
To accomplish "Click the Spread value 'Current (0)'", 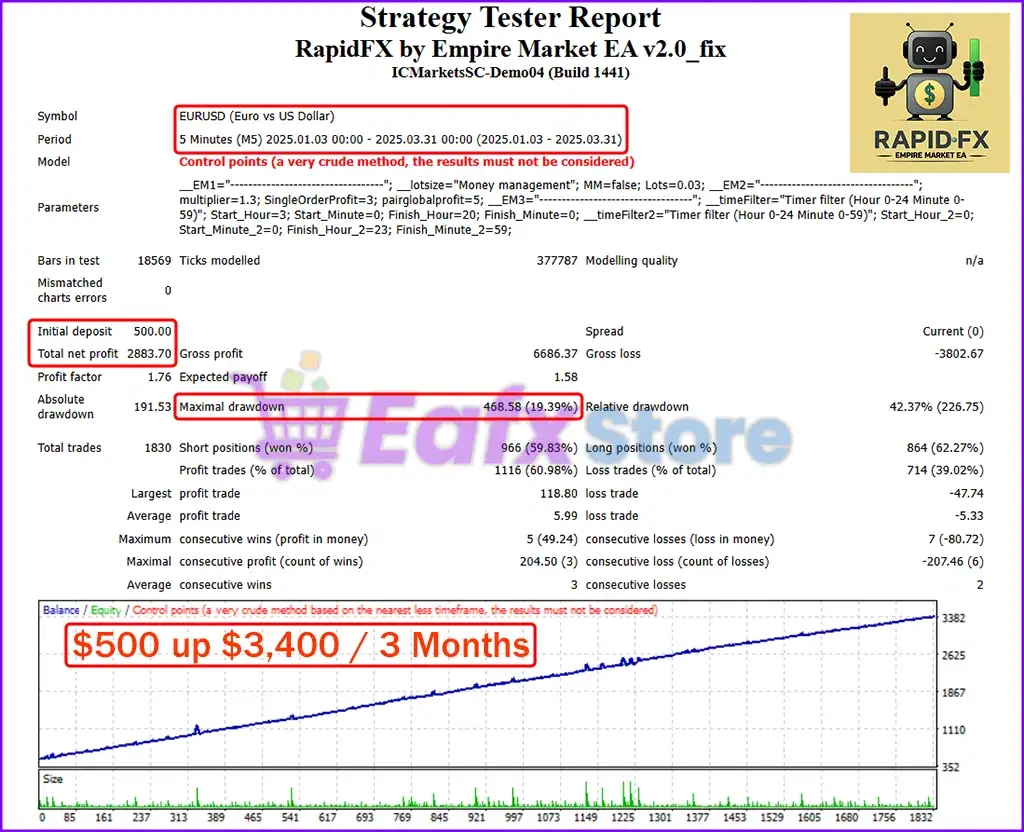I will [x=953, y=331].
